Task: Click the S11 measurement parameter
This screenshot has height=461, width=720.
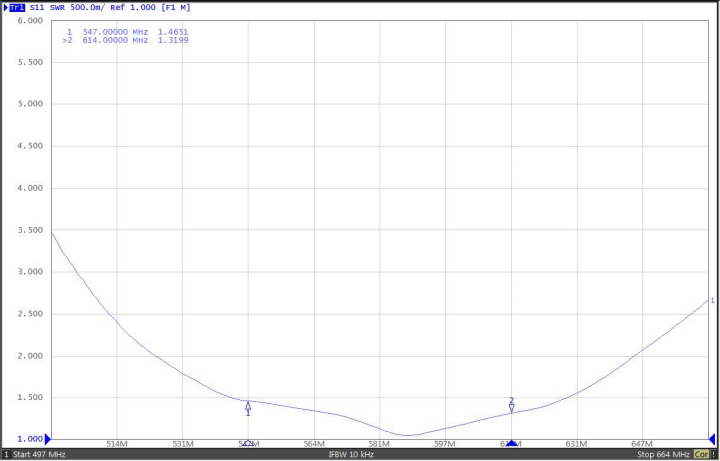Action: (x=33, y=7)
